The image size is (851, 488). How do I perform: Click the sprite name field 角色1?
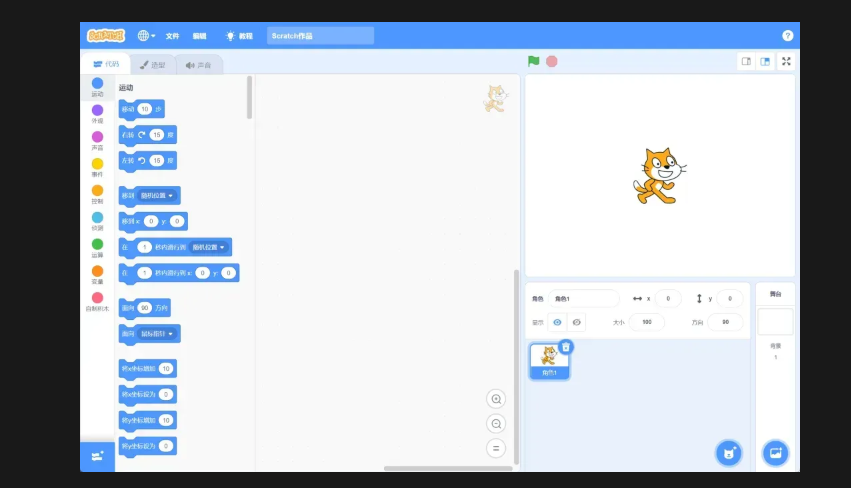click(583, 299)
